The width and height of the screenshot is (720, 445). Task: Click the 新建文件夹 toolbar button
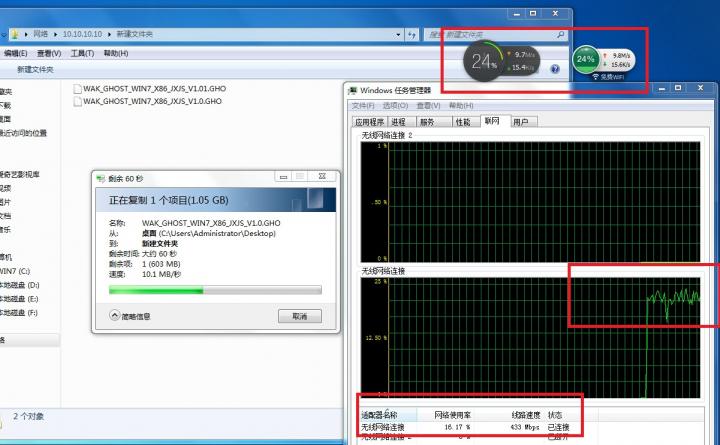pyautogui.click(x=35, y=69)
